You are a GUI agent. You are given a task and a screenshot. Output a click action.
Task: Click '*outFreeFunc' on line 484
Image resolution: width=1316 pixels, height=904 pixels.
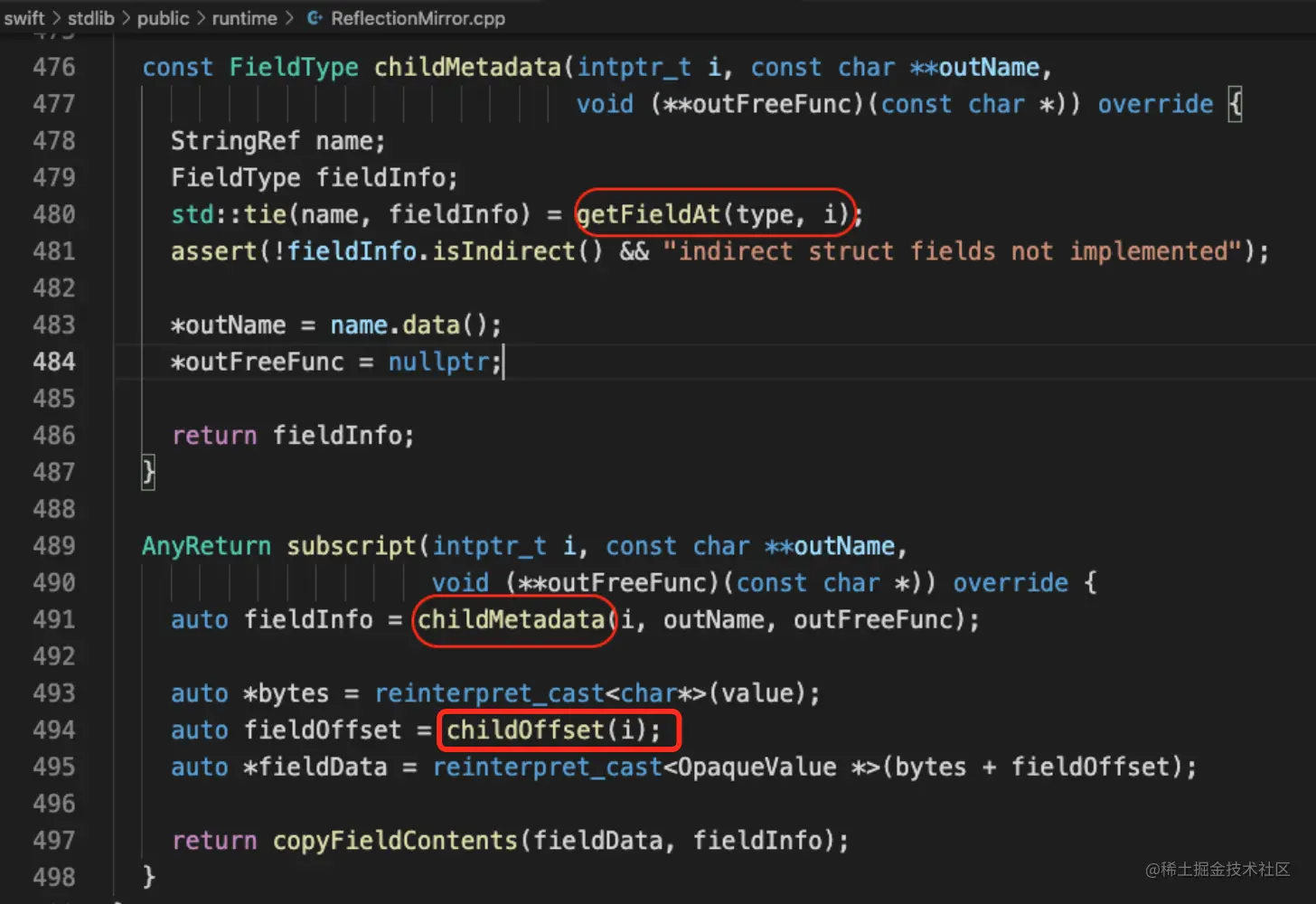[x=258, y=362]
